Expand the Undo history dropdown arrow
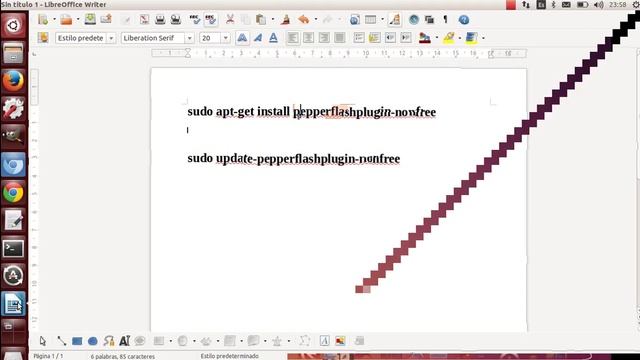This screenshot has height=360, width=640. pyautogui.click(x=316, y=20)
